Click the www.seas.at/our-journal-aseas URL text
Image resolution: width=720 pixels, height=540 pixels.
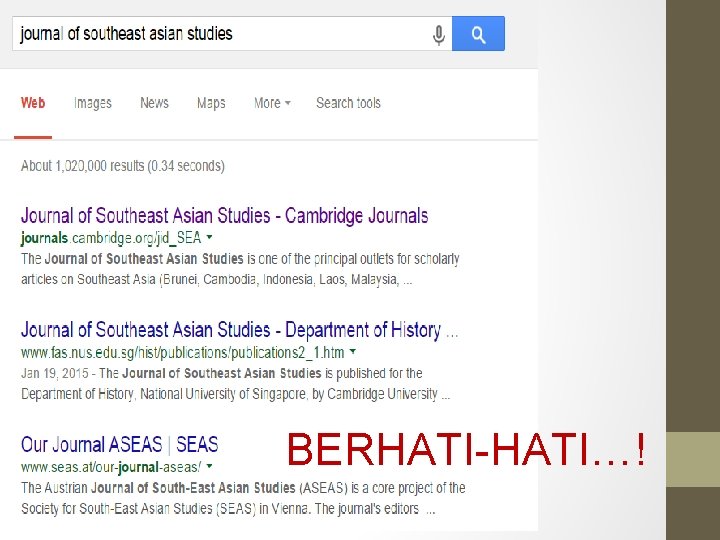pos(111,467)
